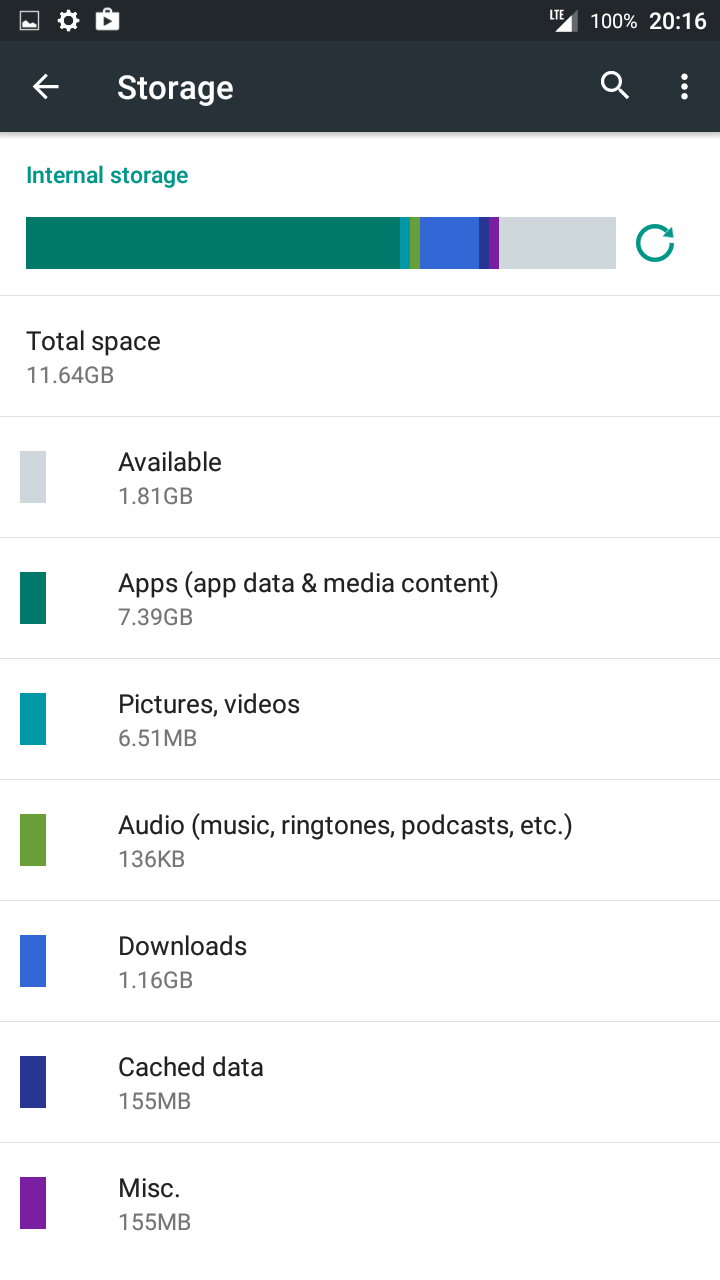Open the Pictures, videos entry
Screen dimensions: 720x1280
pyautogui.click(x=209, y=719)
